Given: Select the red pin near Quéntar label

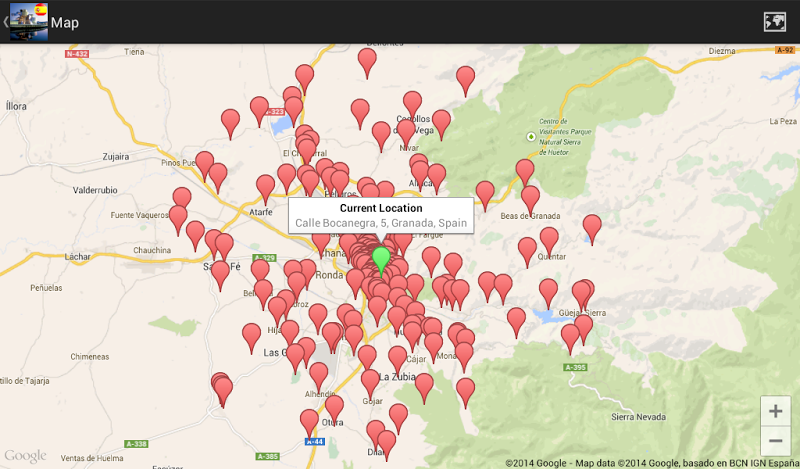Looking at the screenshot, I should point(549,241).
